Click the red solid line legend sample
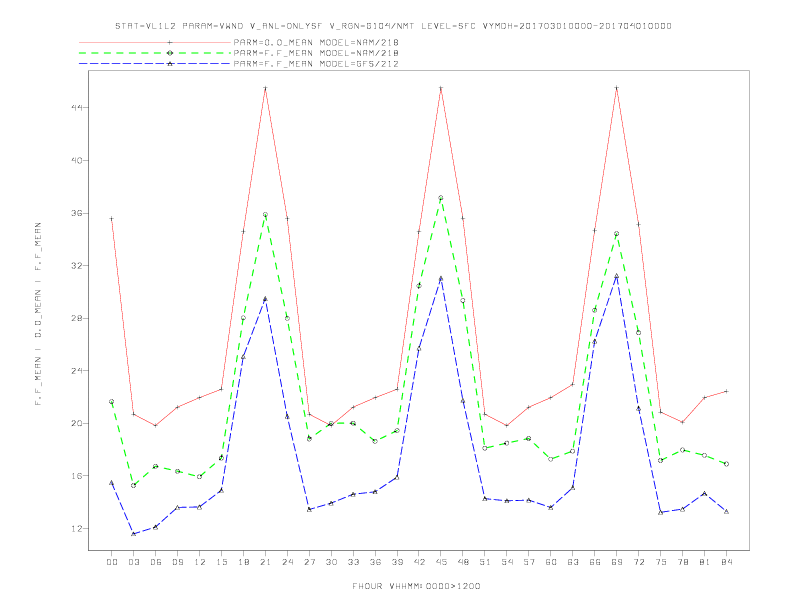The image size is (792, 612). 155,42
